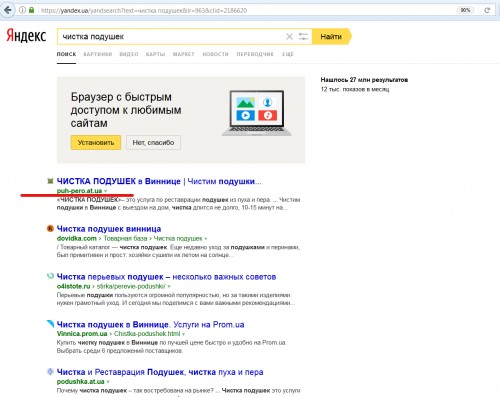The image size is (500, 397).
Task: Click the green puh-pero.at.ua URL
Action: pyautogui.click(x=79, y=191)
